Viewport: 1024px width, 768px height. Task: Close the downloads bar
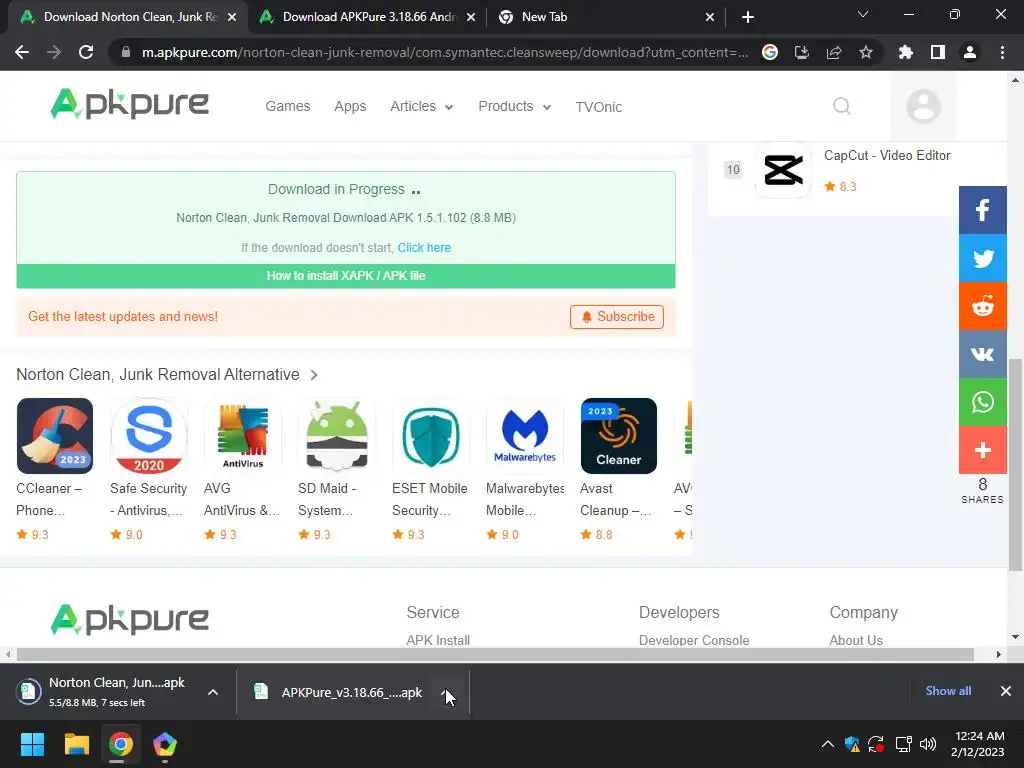click(x=1006, y=690)
